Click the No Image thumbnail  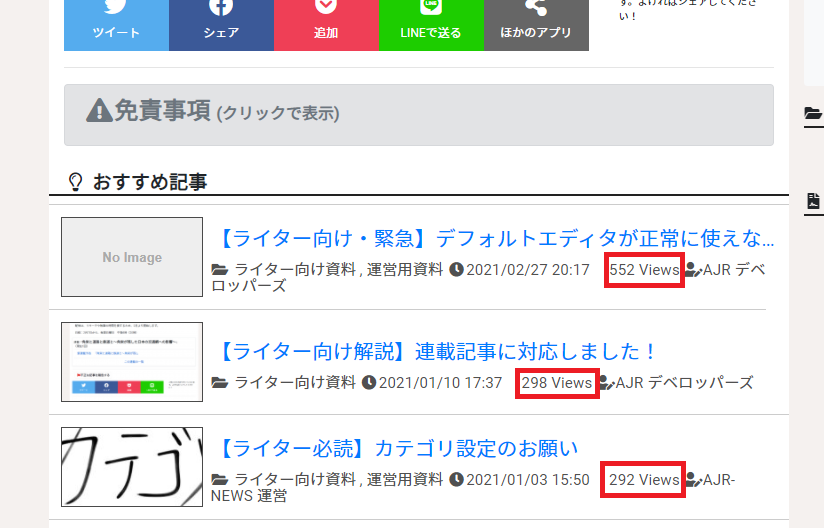pos(132,257)
